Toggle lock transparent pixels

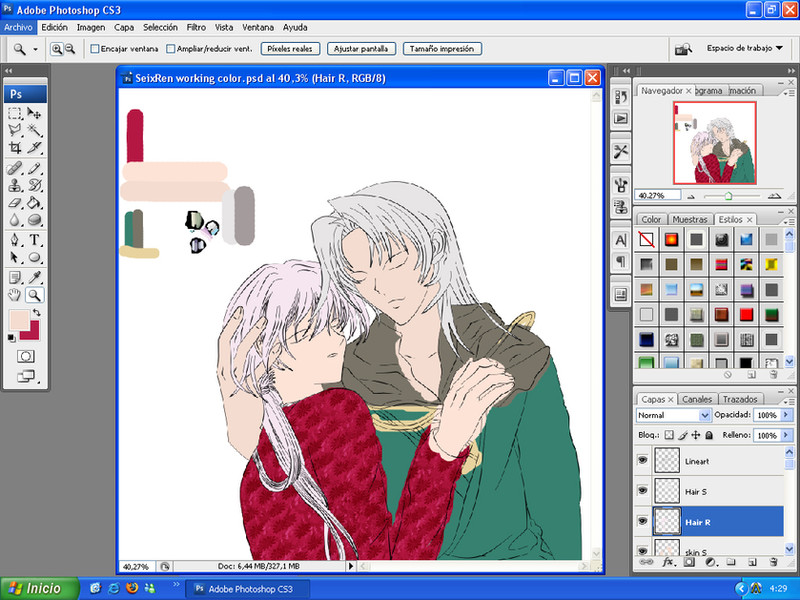(669, 435)
